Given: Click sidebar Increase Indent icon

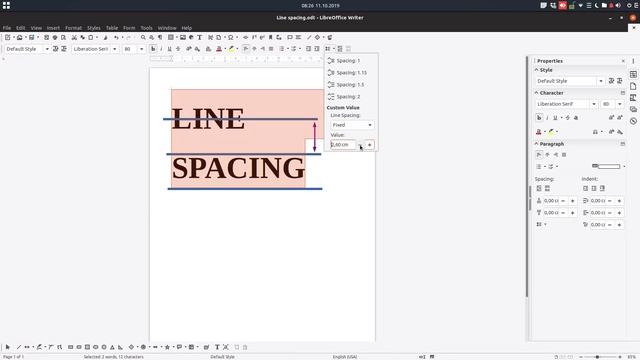Looking at the screenshot, I should [585, 188].
